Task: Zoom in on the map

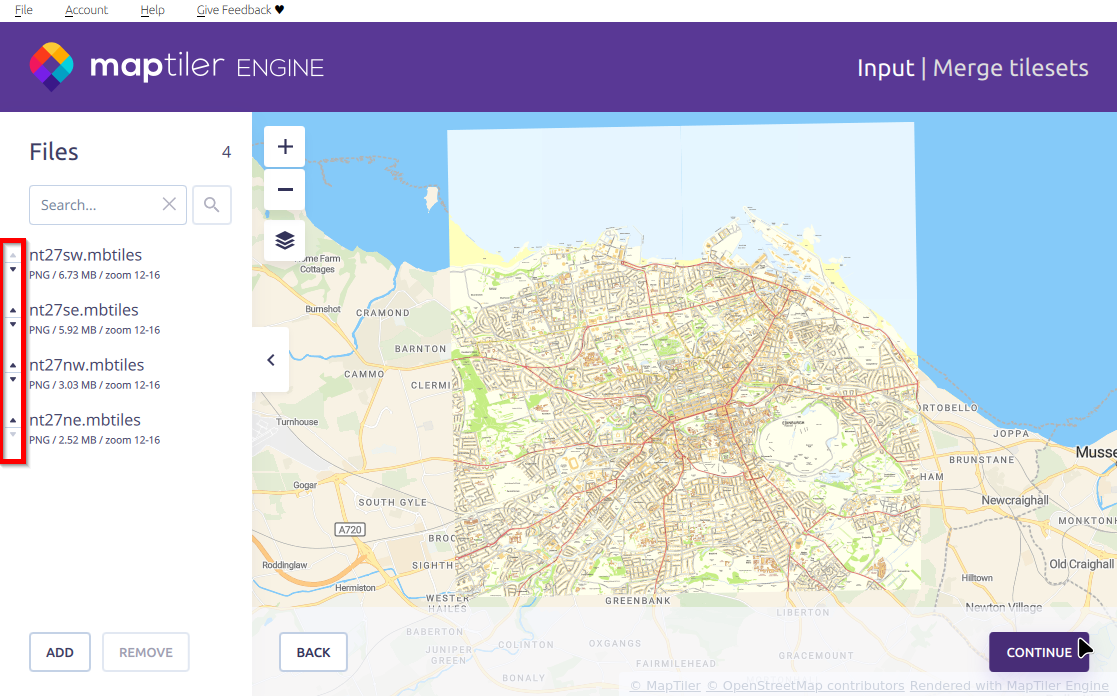Action: 285,147
